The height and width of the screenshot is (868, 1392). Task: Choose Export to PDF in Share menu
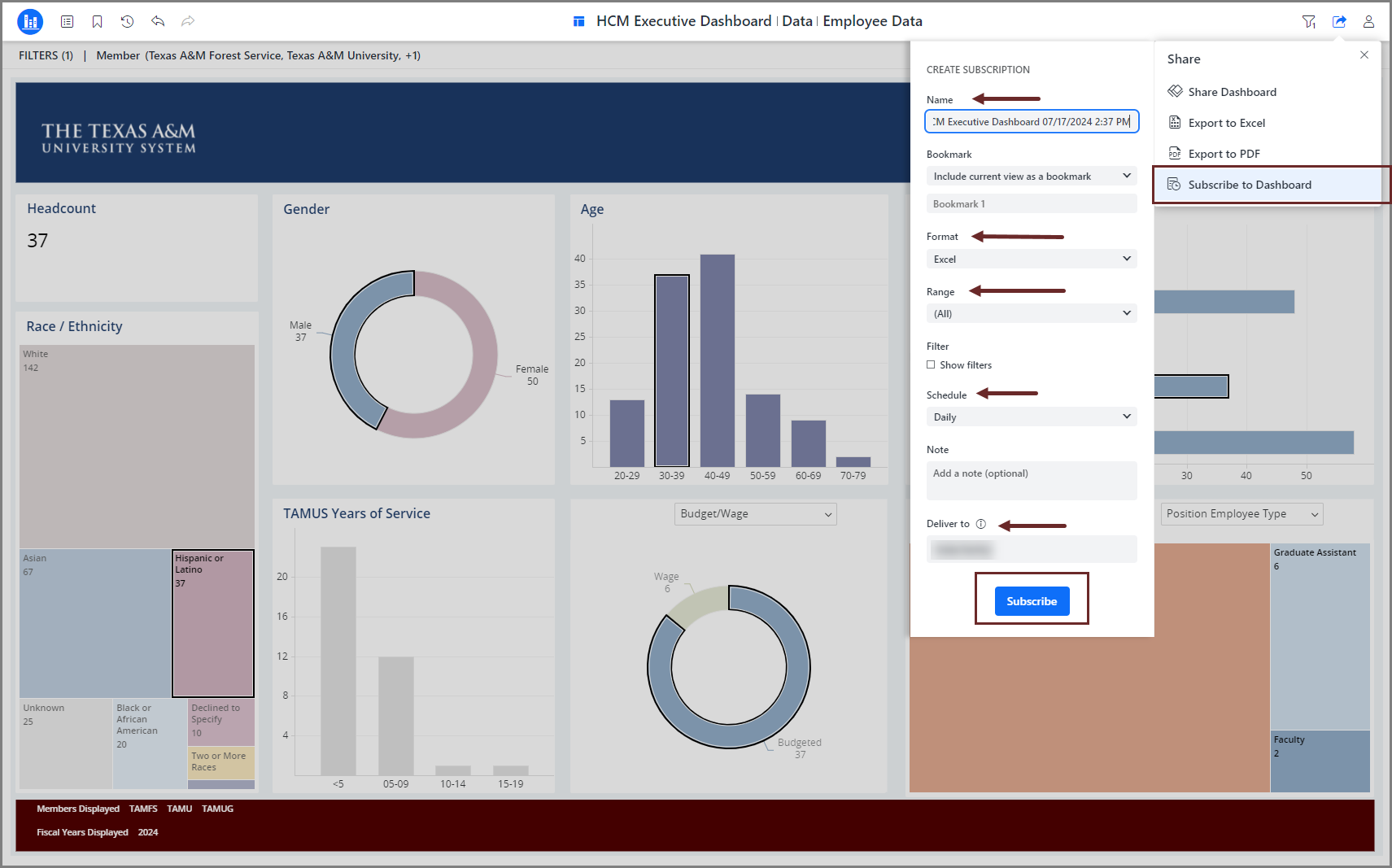pyautogui.click(x=1224, y=154)
